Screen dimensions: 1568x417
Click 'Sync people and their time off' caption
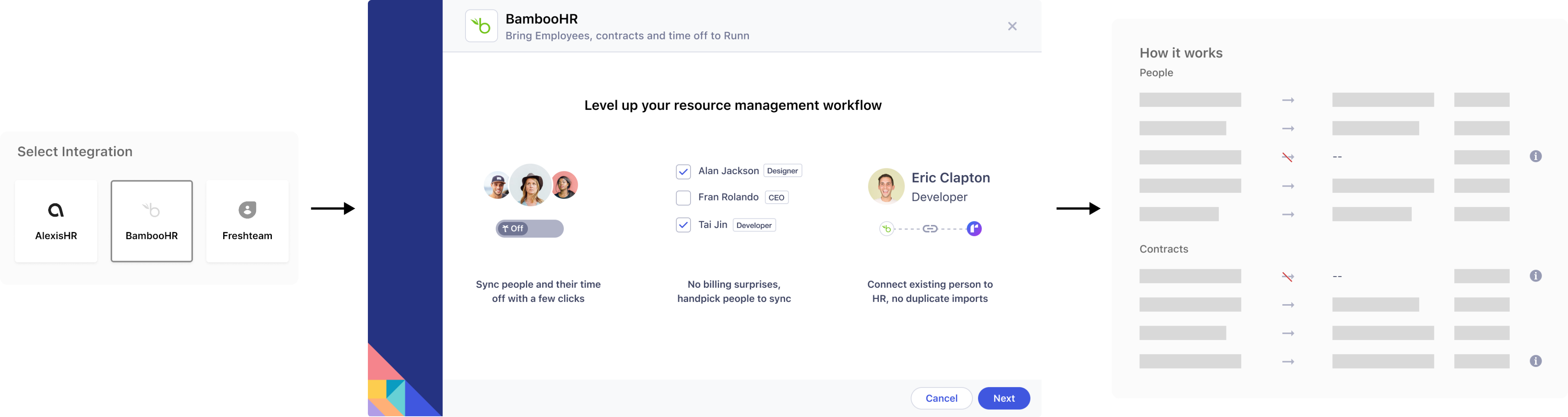coord(538,291)
